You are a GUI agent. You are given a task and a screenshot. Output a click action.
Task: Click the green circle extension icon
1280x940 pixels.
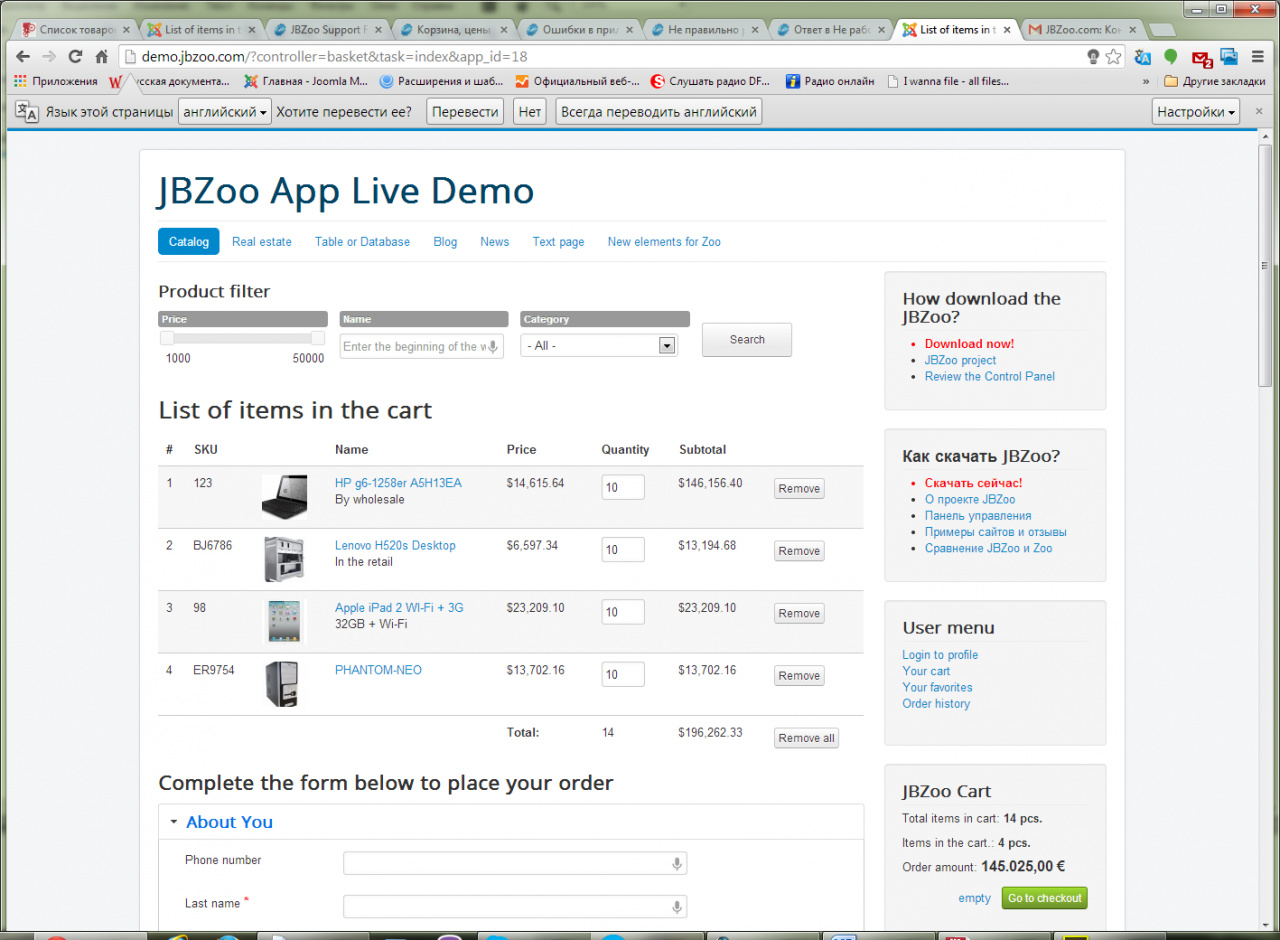(x=1170, y=57)
